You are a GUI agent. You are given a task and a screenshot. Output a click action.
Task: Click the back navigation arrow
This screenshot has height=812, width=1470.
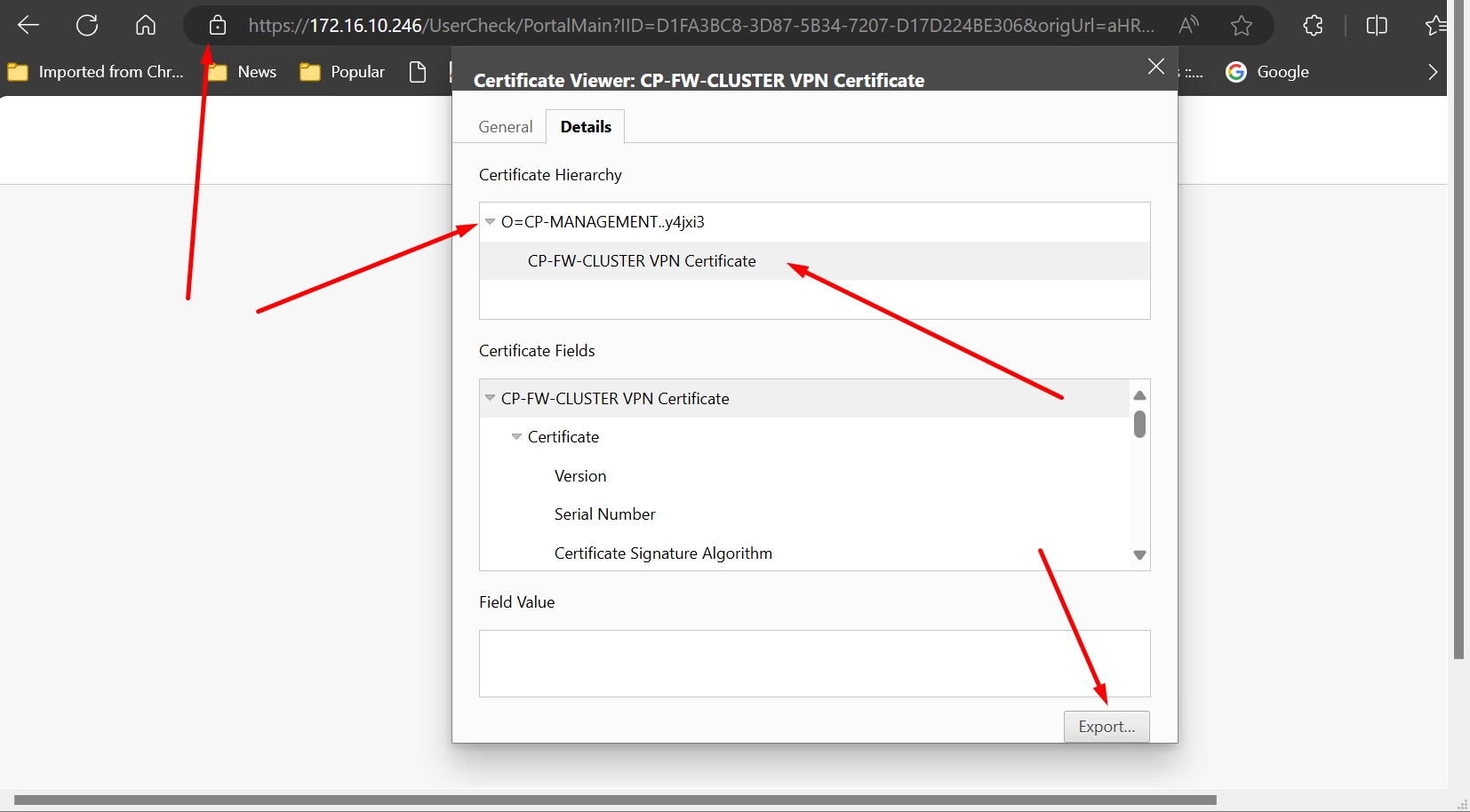pos(28,25)
